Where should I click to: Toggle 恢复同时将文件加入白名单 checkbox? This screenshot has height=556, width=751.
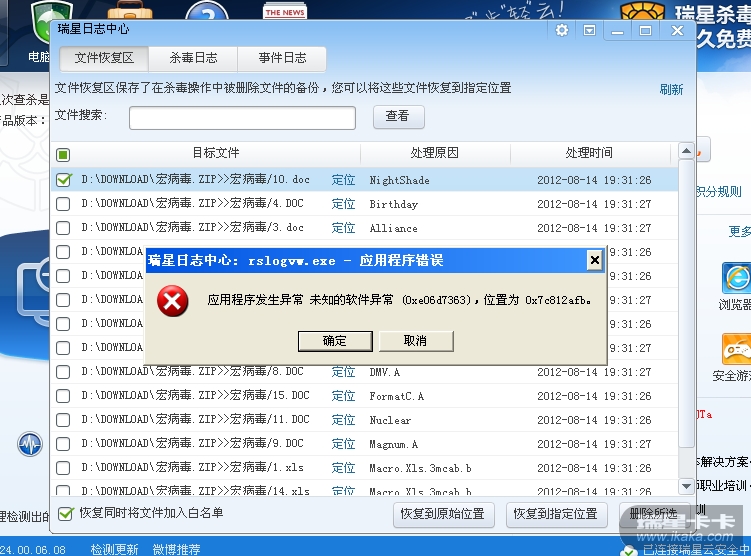[65, 514]
